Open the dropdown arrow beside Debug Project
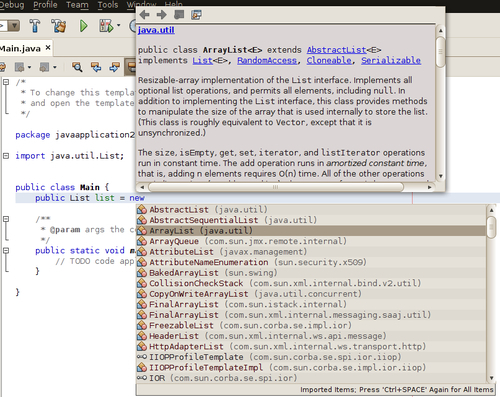500x397 pixels. click(x=119, y=25)
